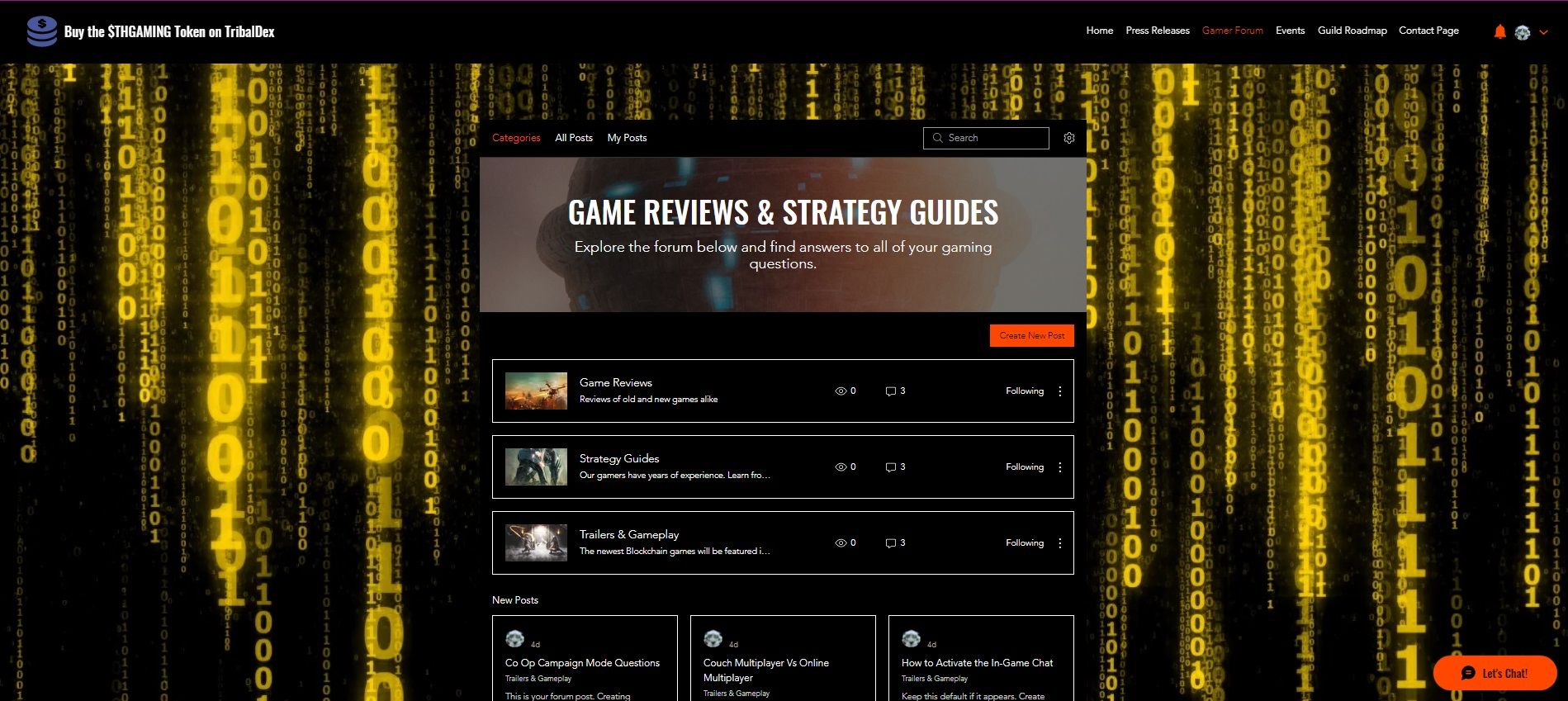Toggle Following on Game Reviews category
Screen dimensions: 1568x701
click(x=1025, y=391)
